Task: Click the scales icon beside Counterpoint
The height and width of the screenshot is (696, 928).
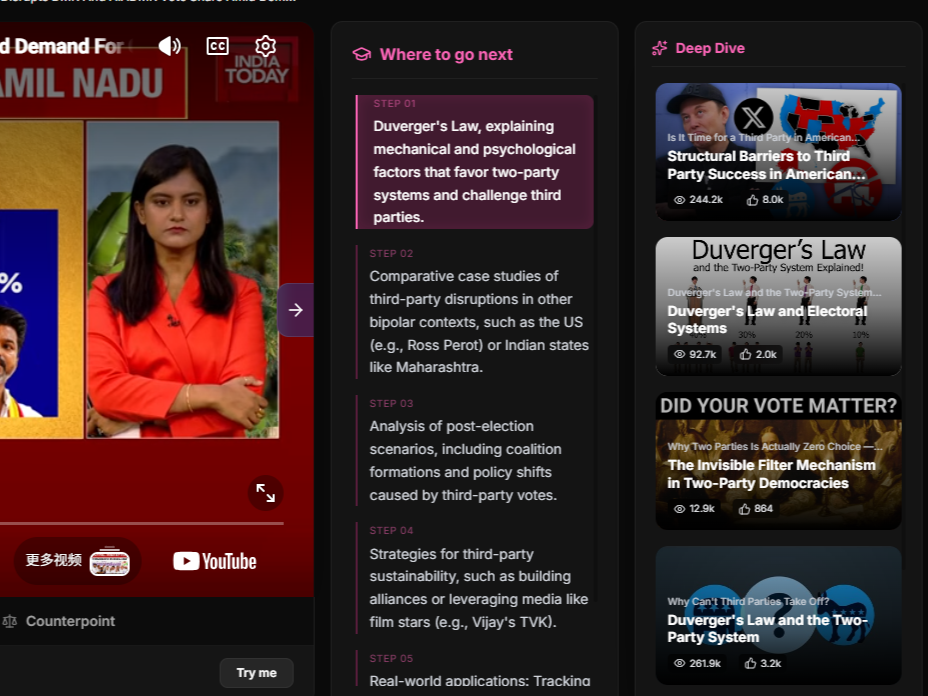Action: coord(9,621)
